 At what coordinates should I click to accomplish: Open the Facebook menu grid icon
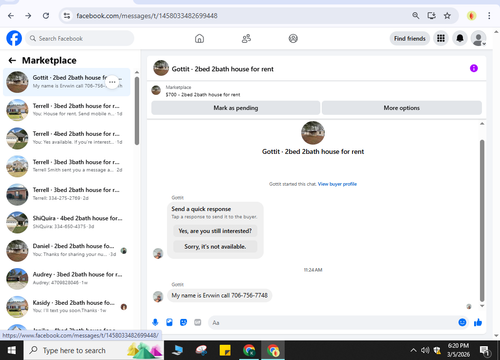pyautogui.click(x=441, y=38)
